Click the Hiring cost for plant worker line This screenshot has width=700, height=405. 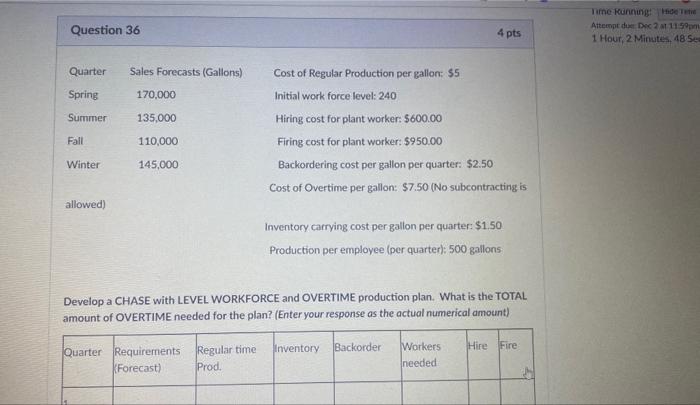tap(359, 119)
